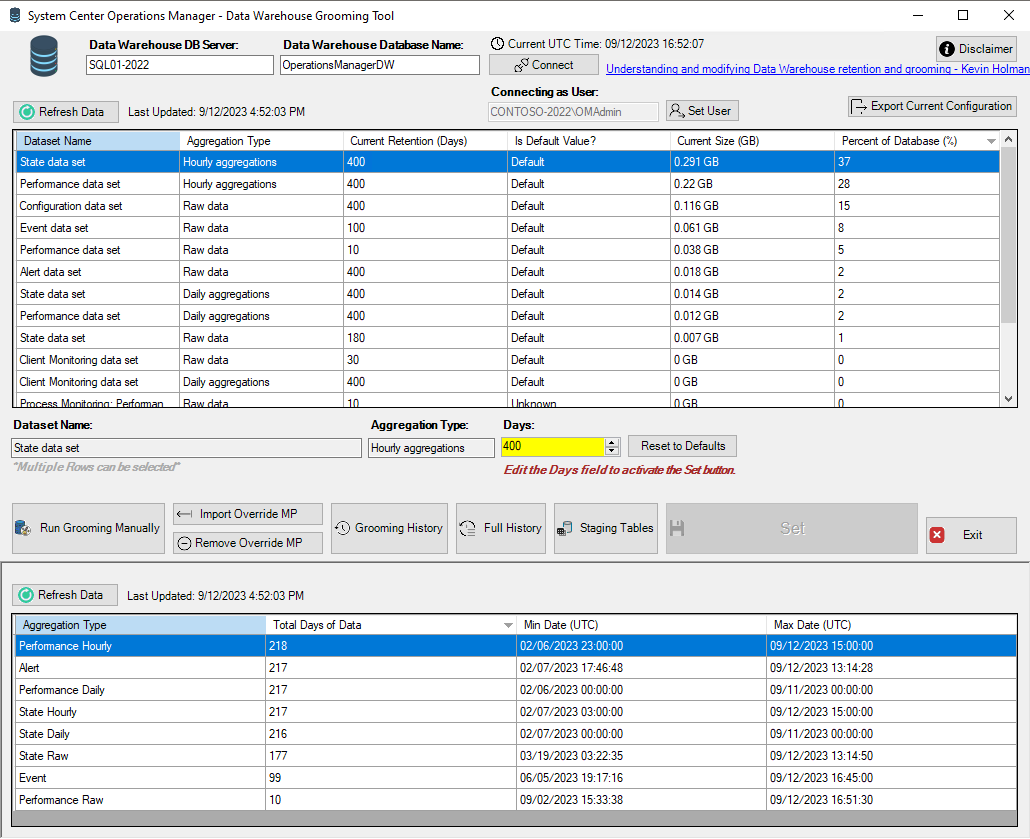Click the Run Grooming Manually icon
The width and height of the screenshot is (1030, 839).
[23, 528]
